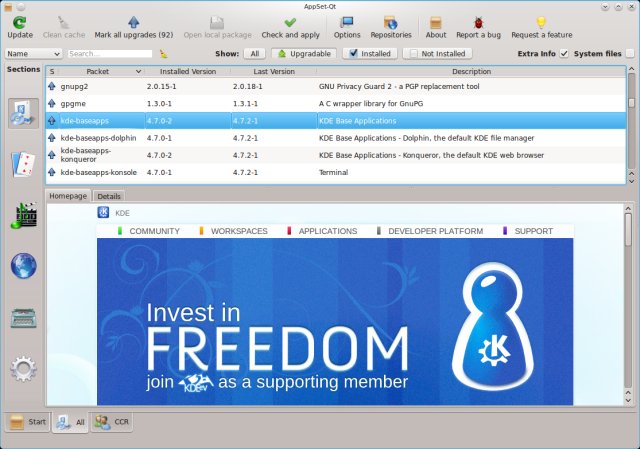Image resolution: width=640 pixels, height=449 pixels.
Task: Toggle the Upgradable filter button
Action: tap(304, 53)
